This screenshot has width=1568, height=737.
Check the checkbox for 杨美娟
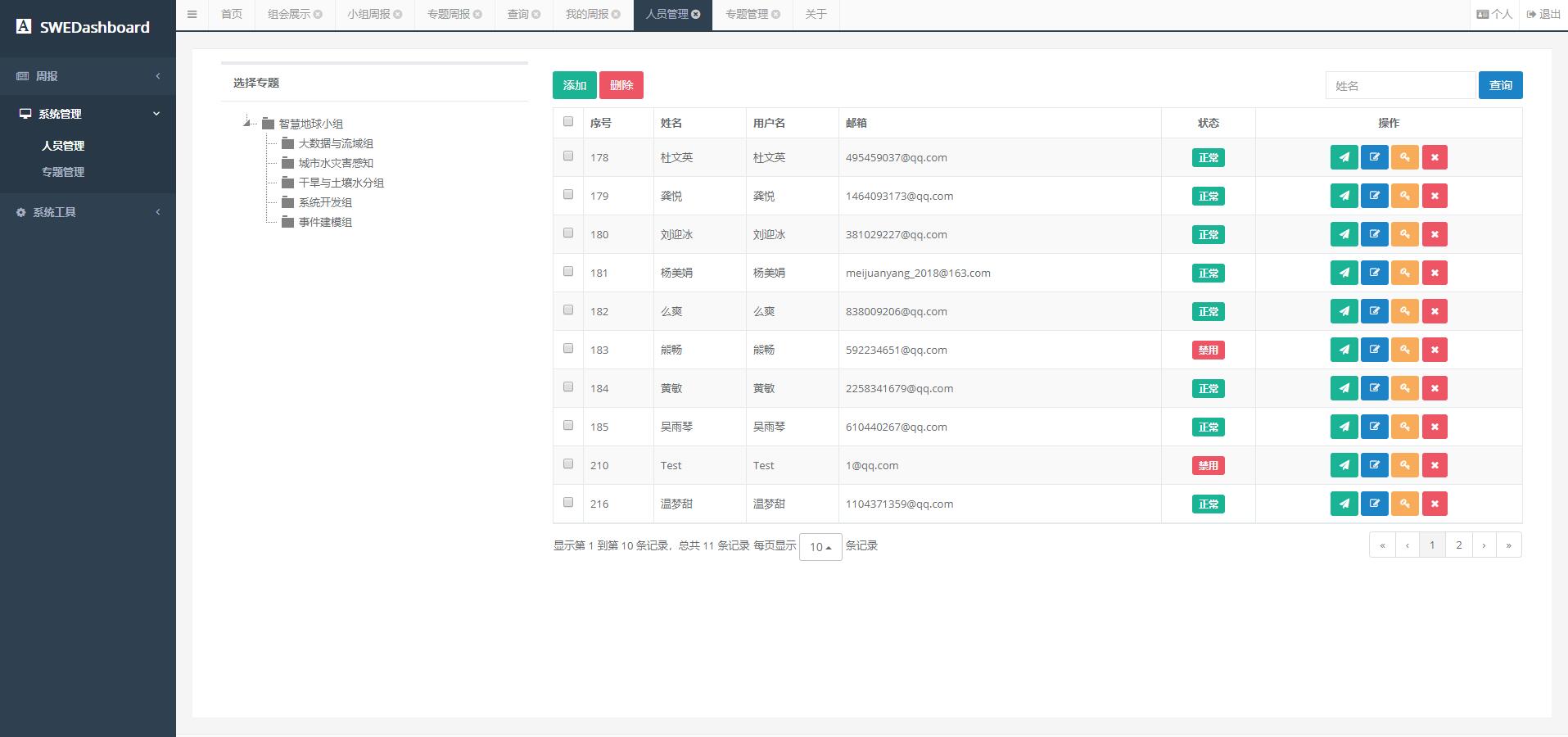(x=568, y=271)
